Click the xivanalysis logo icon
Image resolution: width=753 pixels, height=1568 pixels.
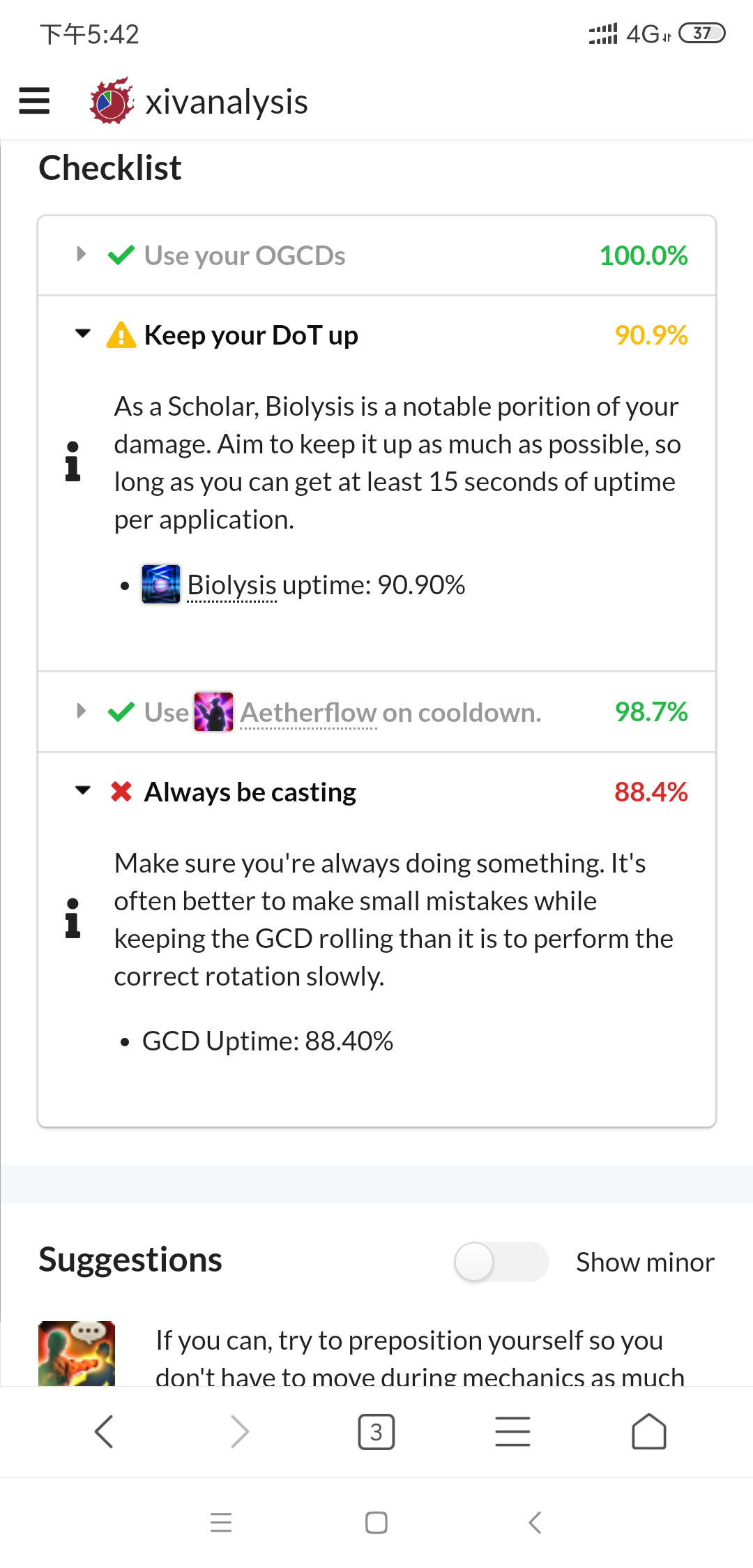pos(112,102)
